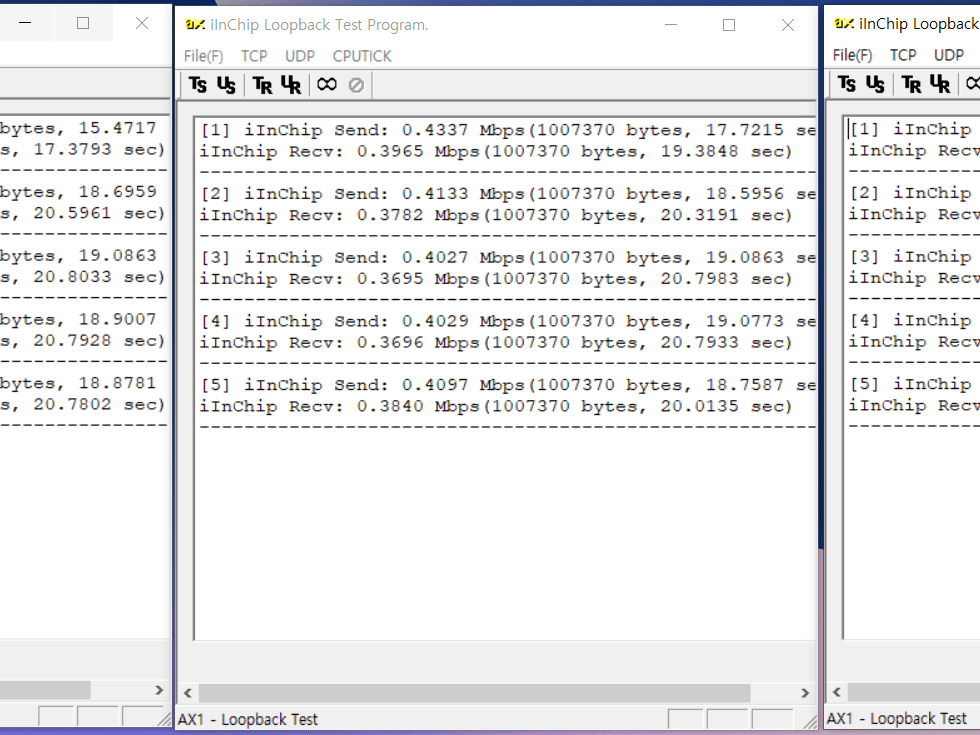980x735 pixels.
Task: Minimize the left window
Action: pyautogui.click(x=25, y=24)
